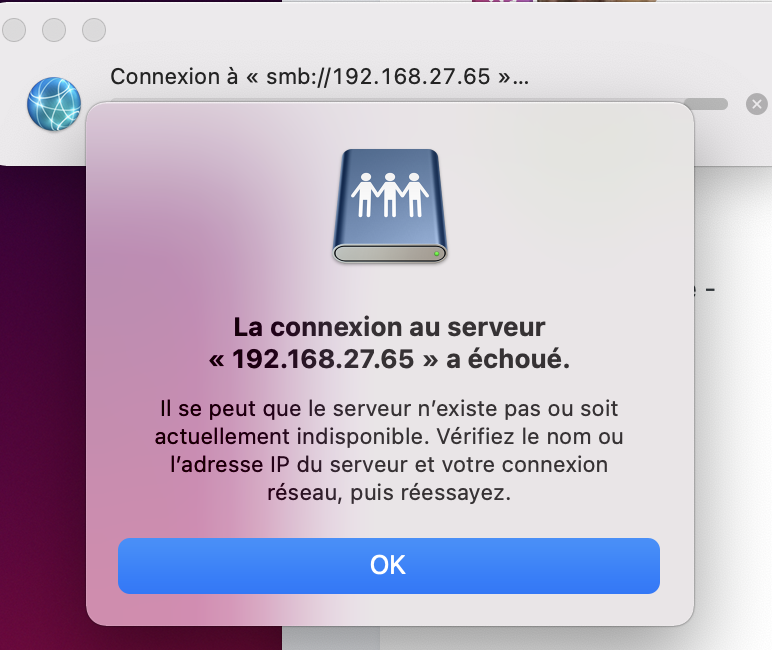This screenshot has width=772, height=650.
Task: Click the green status light on the drive icon
Action: pyautogui.click(x=436, y=254)
